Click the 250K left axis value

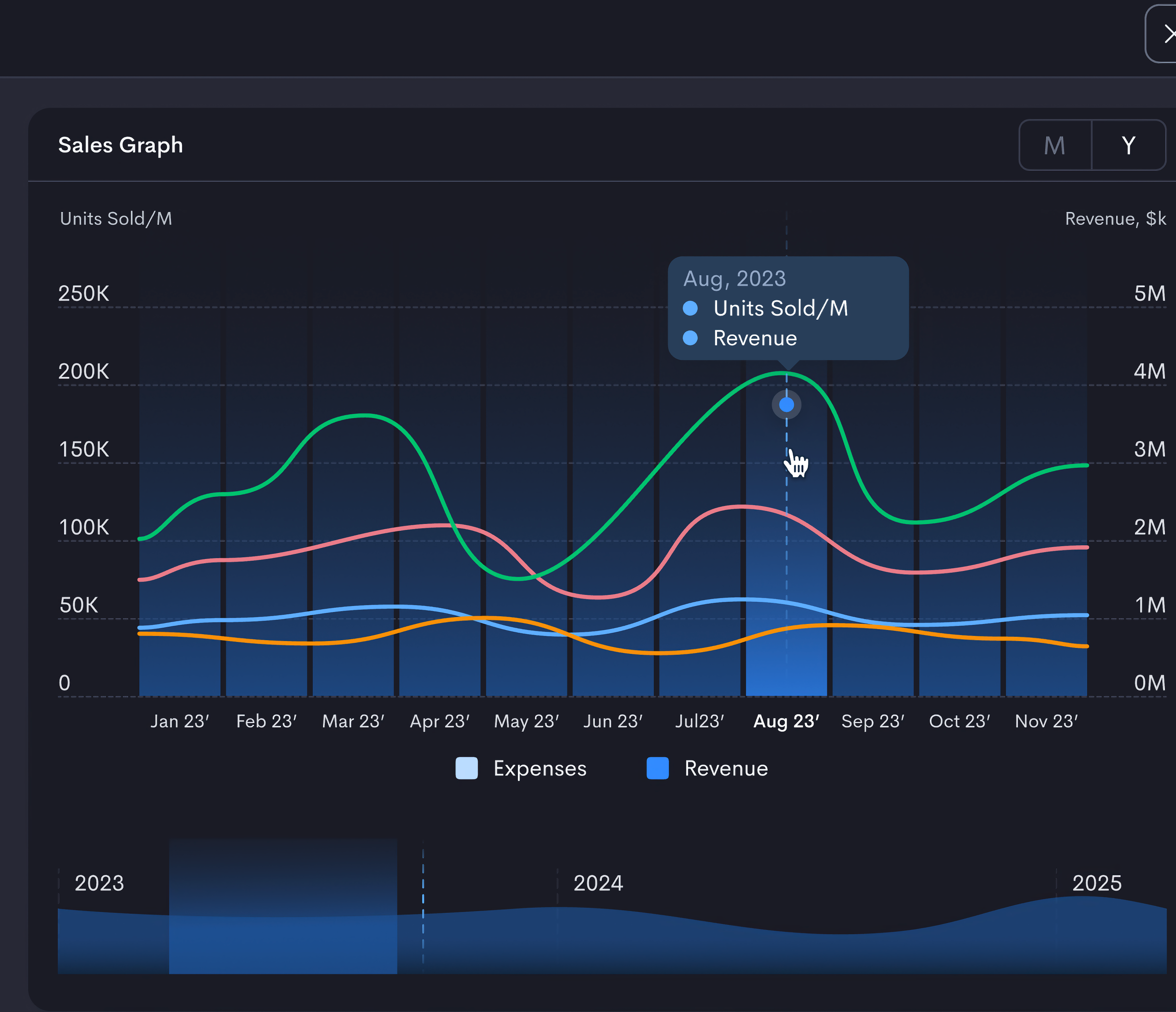[84, 293]
